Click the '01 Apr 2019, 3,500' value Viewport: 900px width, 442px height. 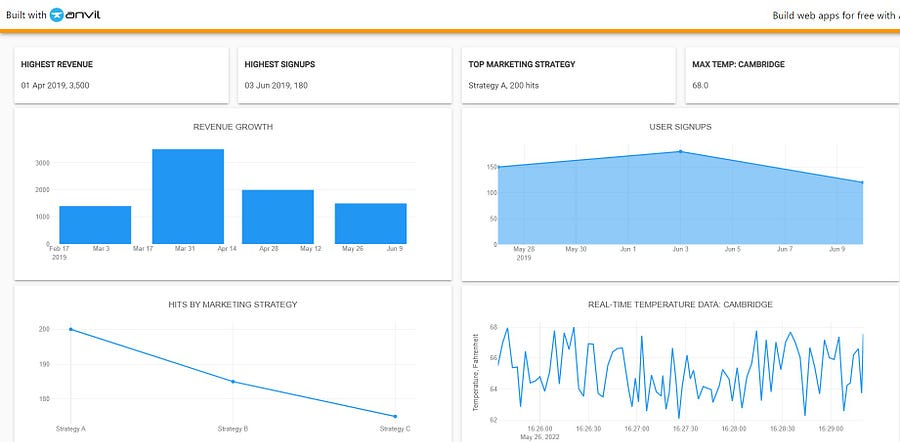(x=55, y=86)
